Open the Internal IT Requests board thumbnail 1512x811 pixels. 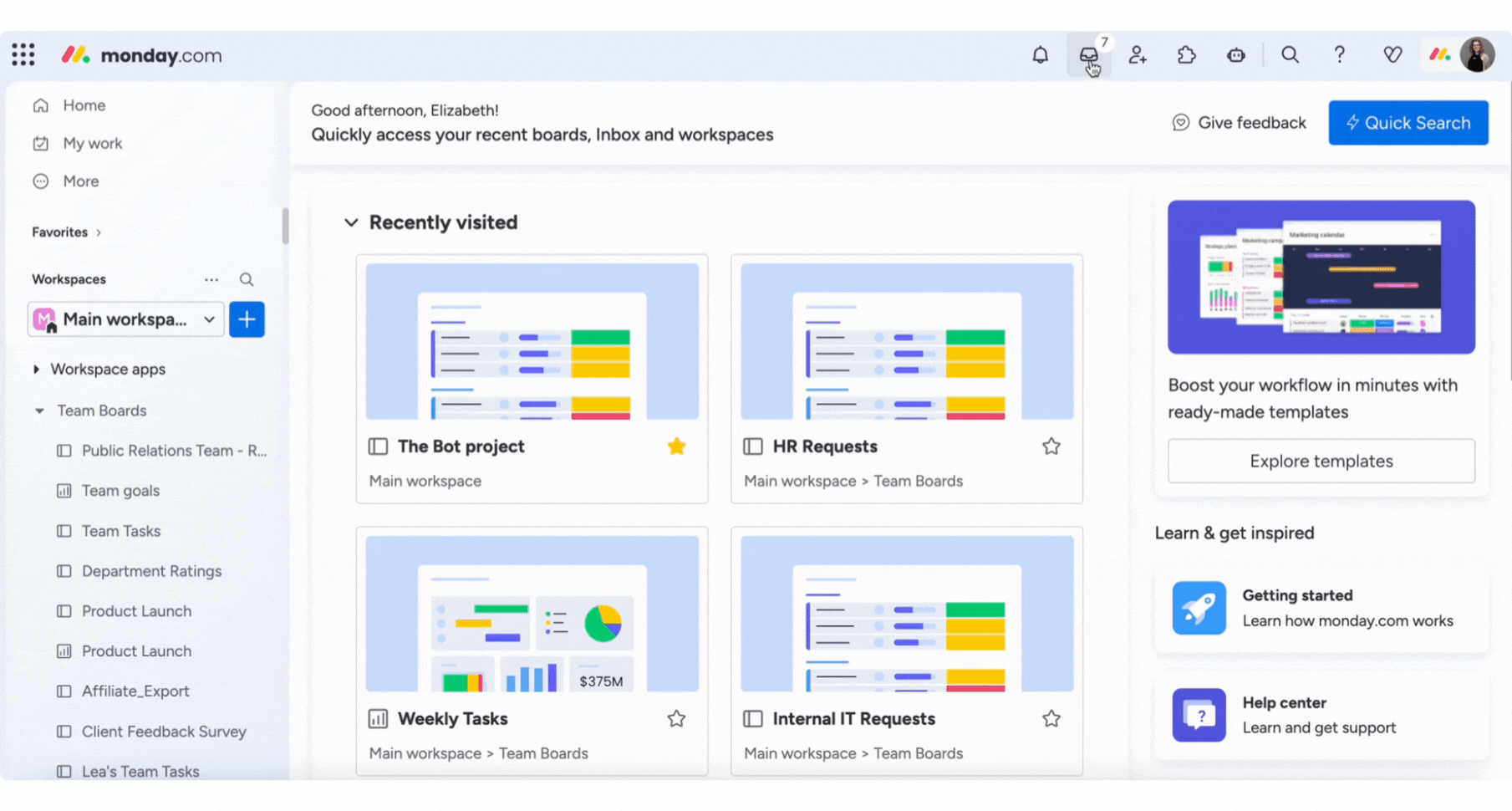pos(906,614)
